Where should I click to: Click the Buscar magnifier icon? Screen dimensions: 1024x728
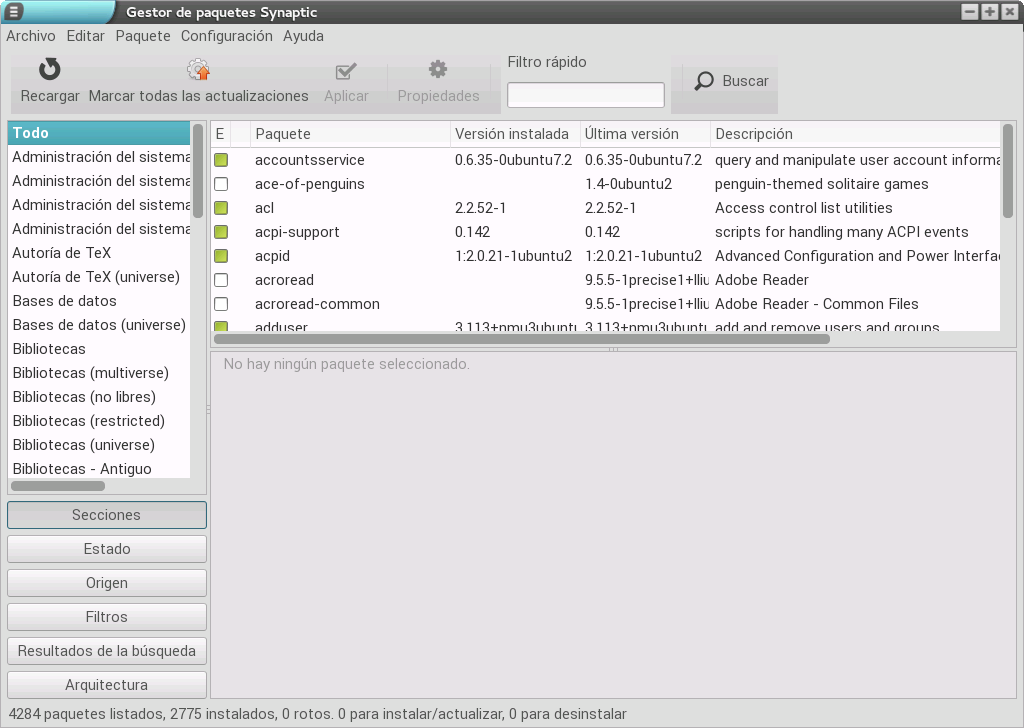[x=705, y=81]
